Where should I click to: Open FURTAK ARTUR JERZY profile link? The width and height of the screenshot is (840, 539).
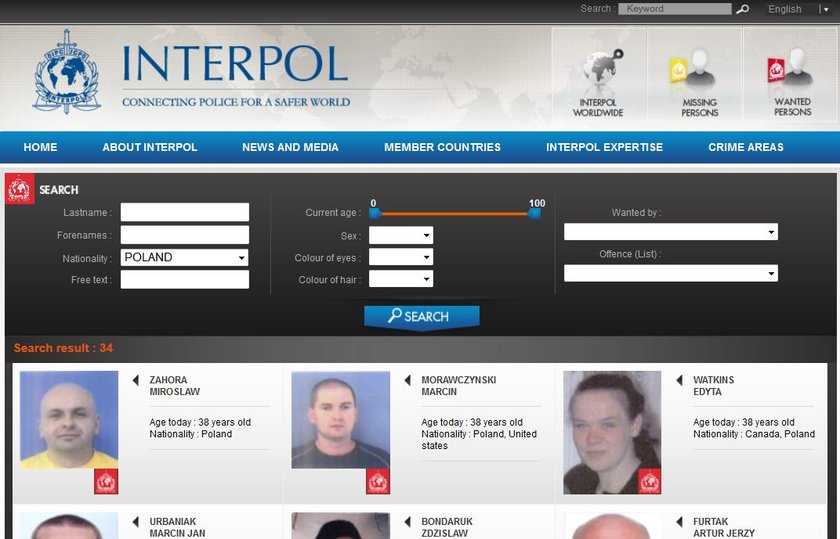click(x=724, y=527)
